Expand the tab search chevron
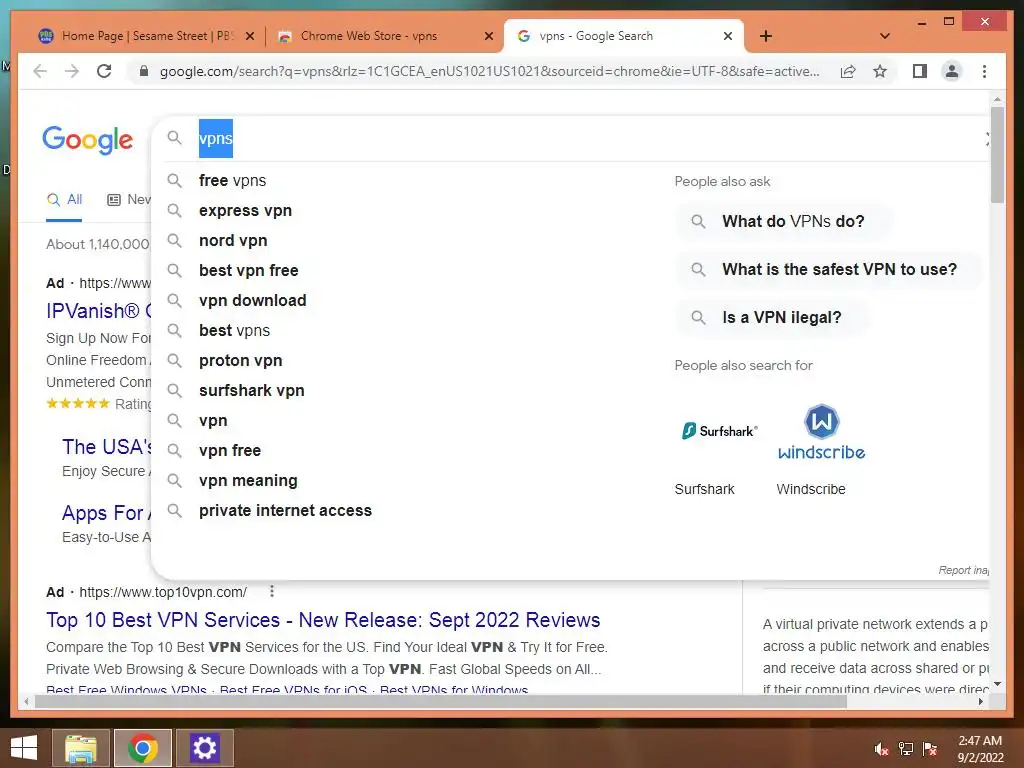 point(885,36)
